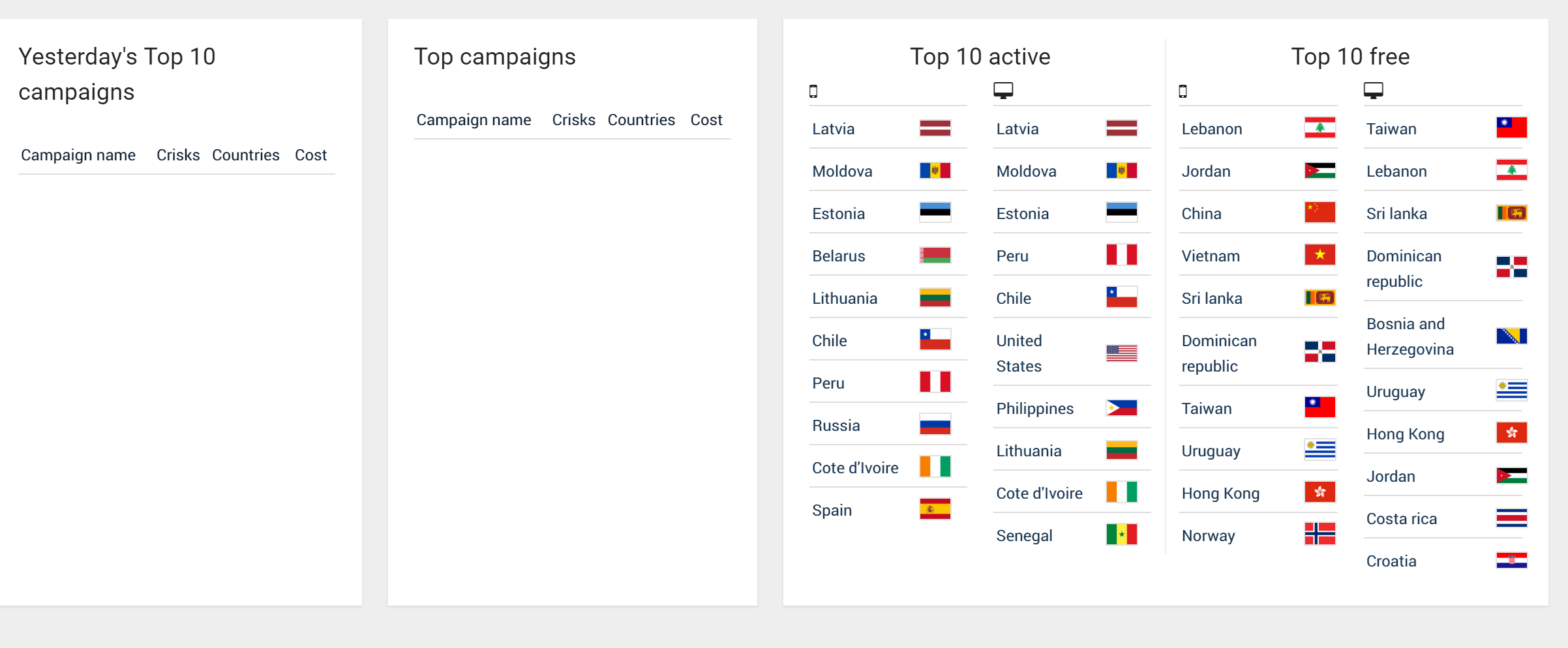
Task: Click the Top 10 free heading
Action: 1350,57
